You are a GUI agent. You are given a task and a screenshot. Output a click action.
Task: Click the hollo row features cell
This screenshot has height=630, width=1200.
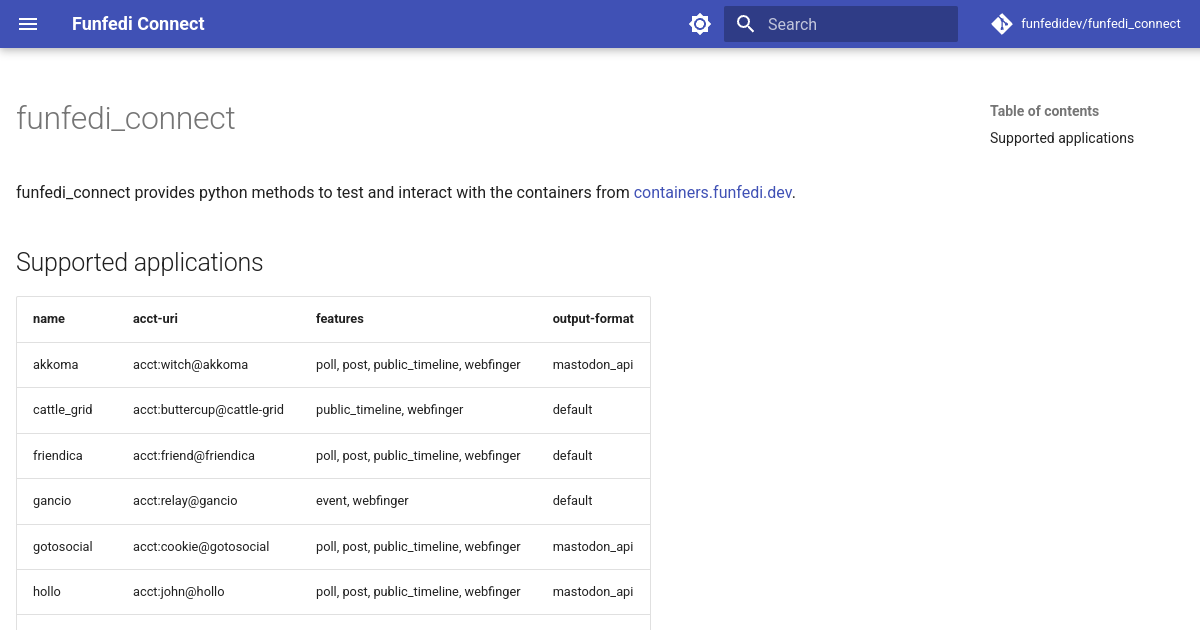[x=418, y=592]
